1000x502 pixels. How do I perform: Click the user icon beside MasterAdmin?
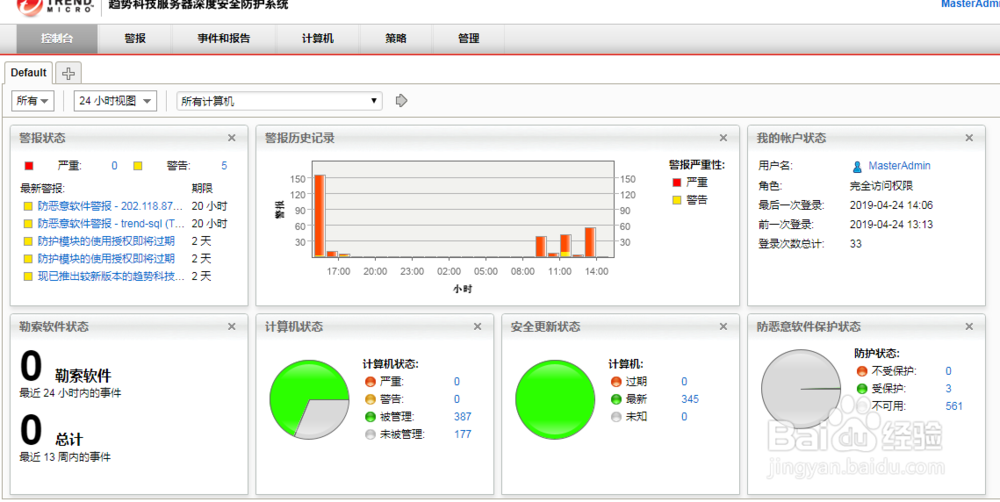click(857, 166)
